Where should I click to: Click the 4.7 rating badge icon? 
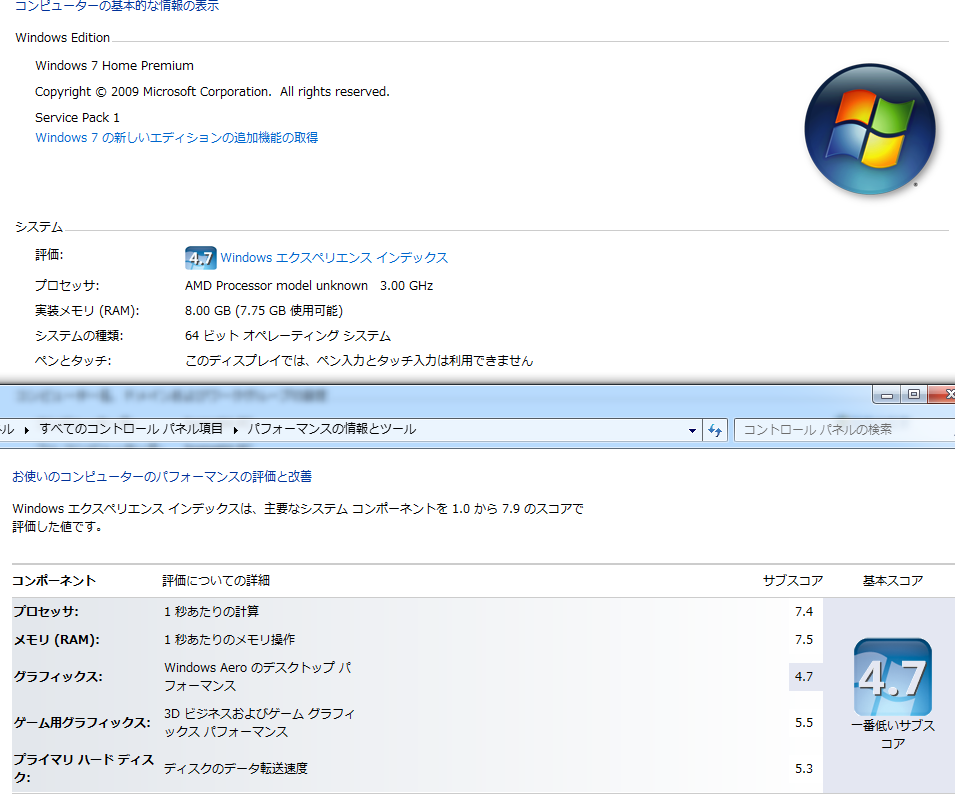point(200,258)
